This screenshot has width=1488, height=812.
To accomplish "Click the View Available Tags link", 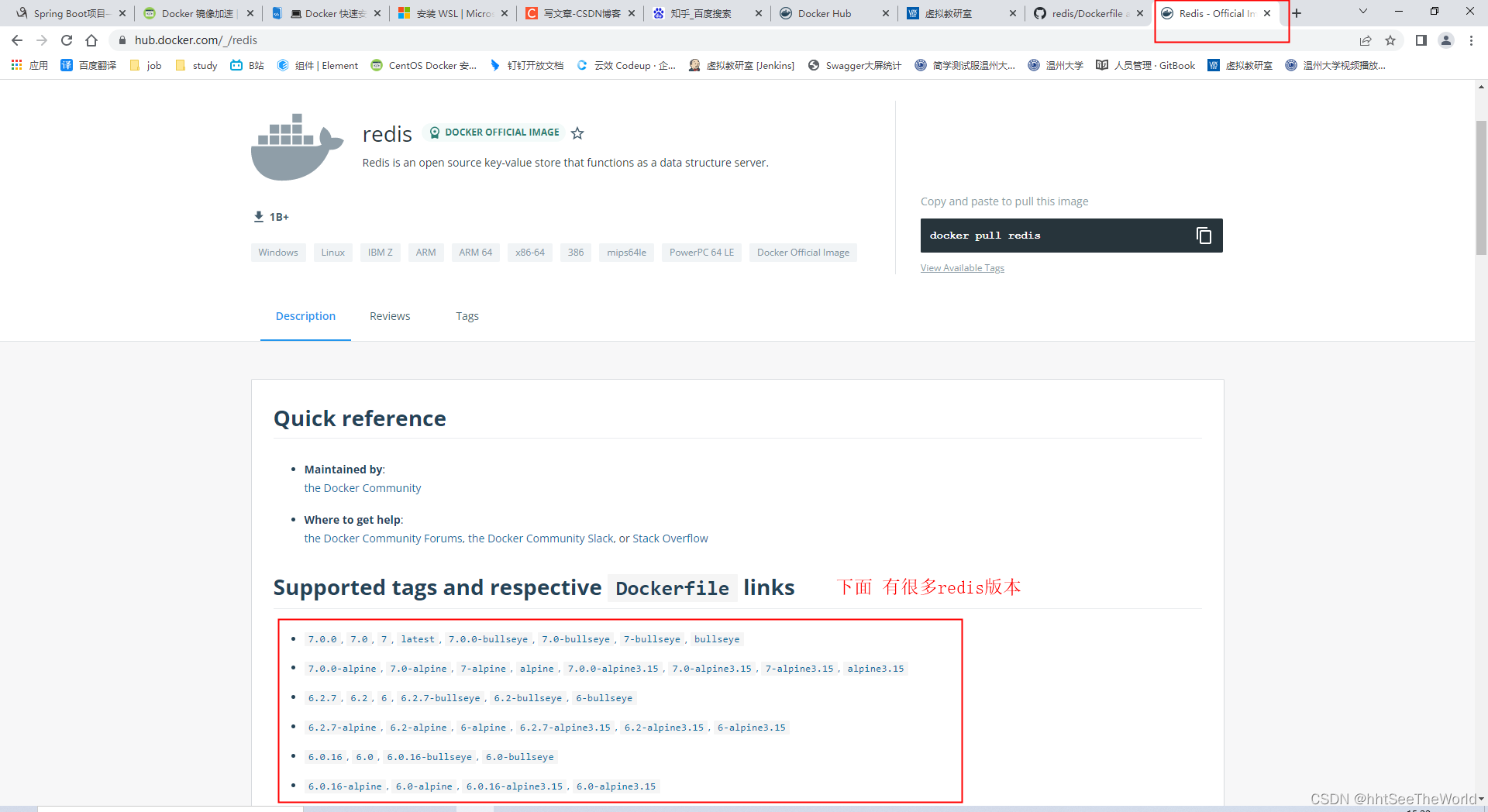I will point(962,268).
